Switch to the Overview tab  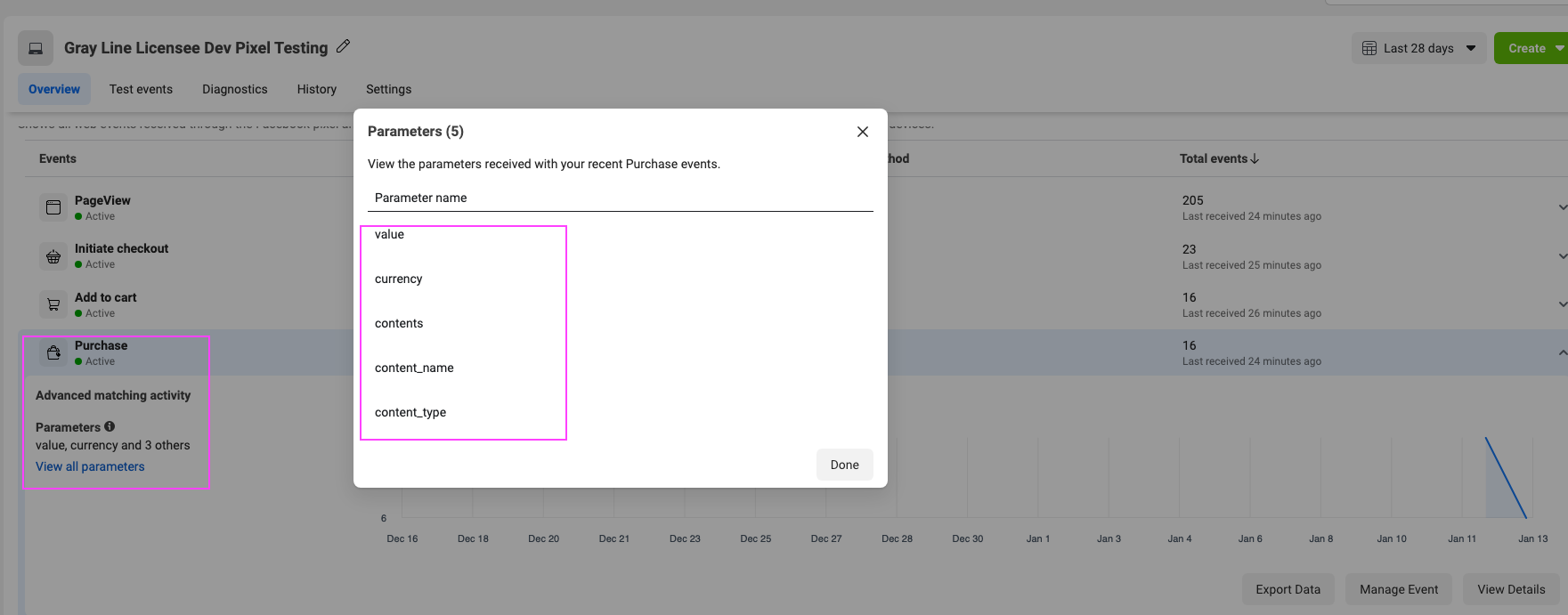pyautogui.click(x=54, y=89)
